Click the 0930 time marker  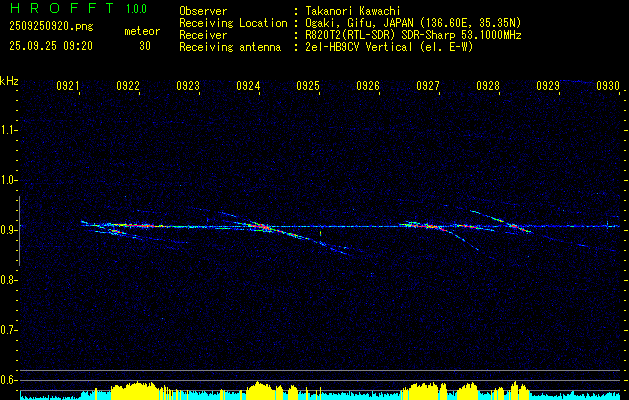[608, 85]
